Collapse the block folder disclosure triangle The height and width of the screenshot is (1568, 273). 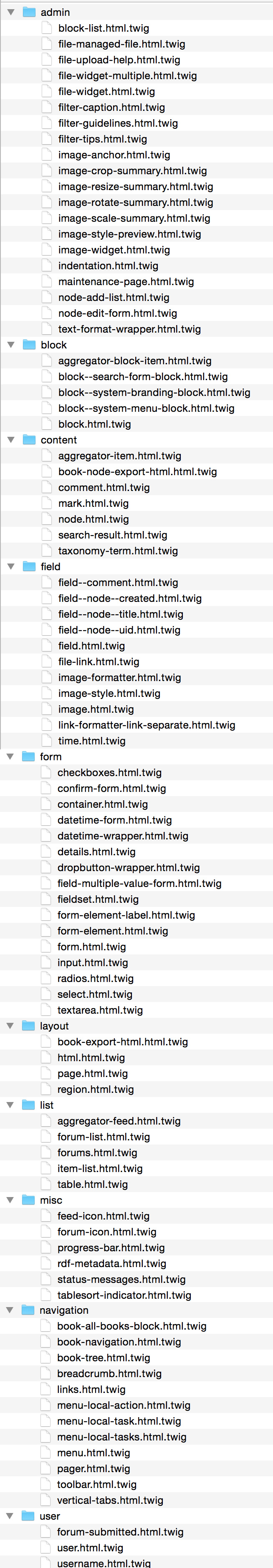point(10,345)
